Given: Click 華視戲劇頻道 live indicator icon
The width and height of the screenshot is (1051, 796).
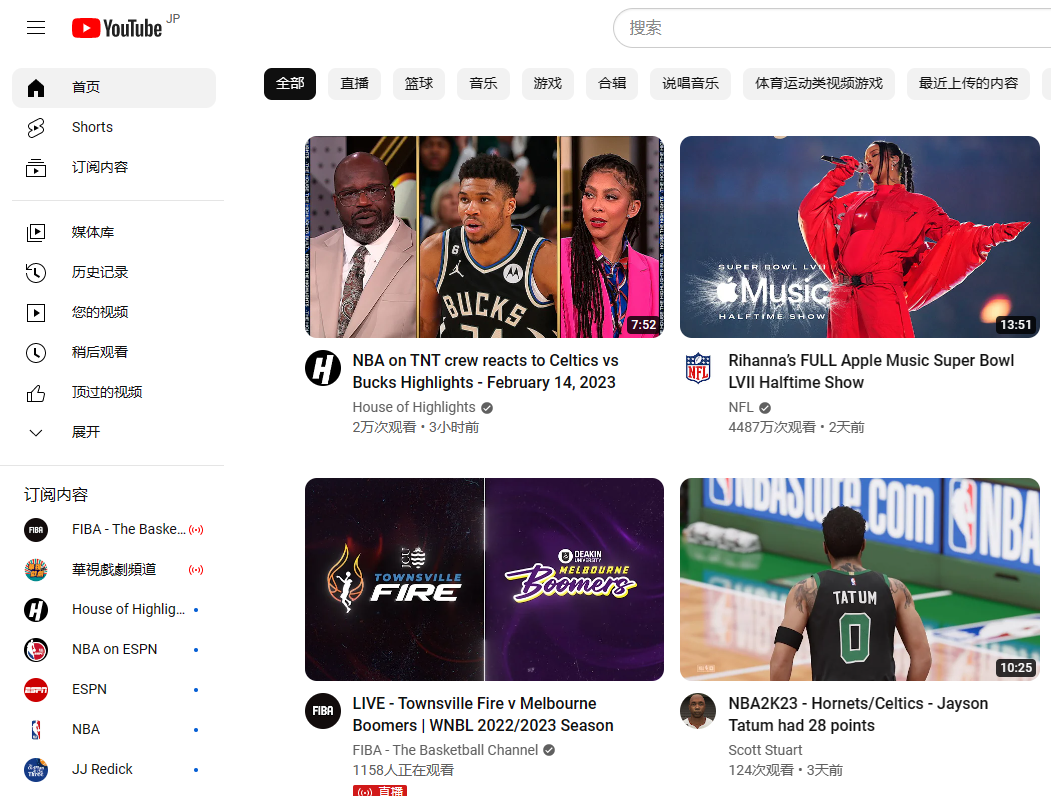Looking at the screenshot, I should click(x=196, y=570).
